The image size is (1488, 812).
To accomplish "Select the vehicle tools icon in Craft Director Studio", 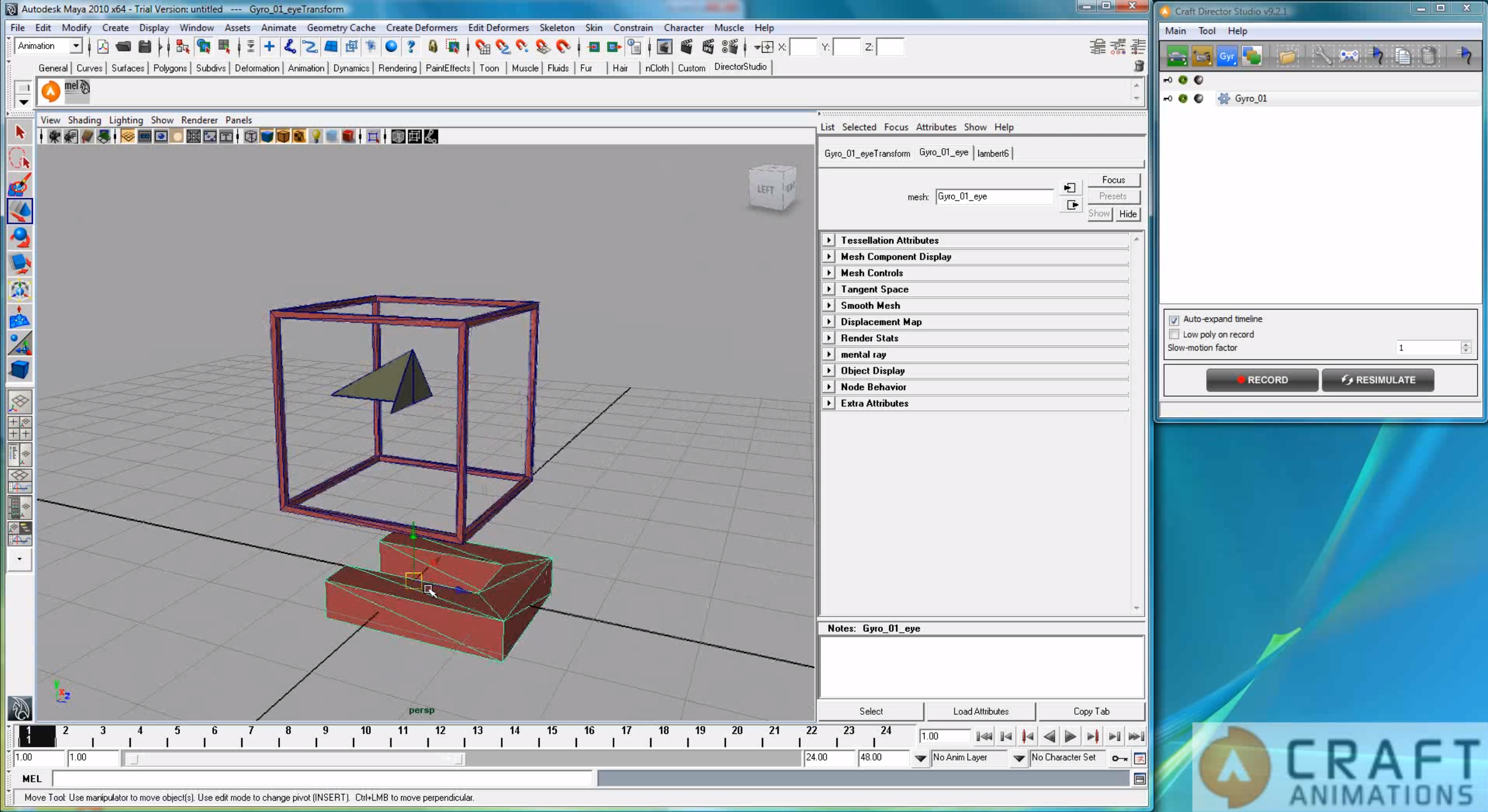I will pyautogui.click(x=1177, y=56).
